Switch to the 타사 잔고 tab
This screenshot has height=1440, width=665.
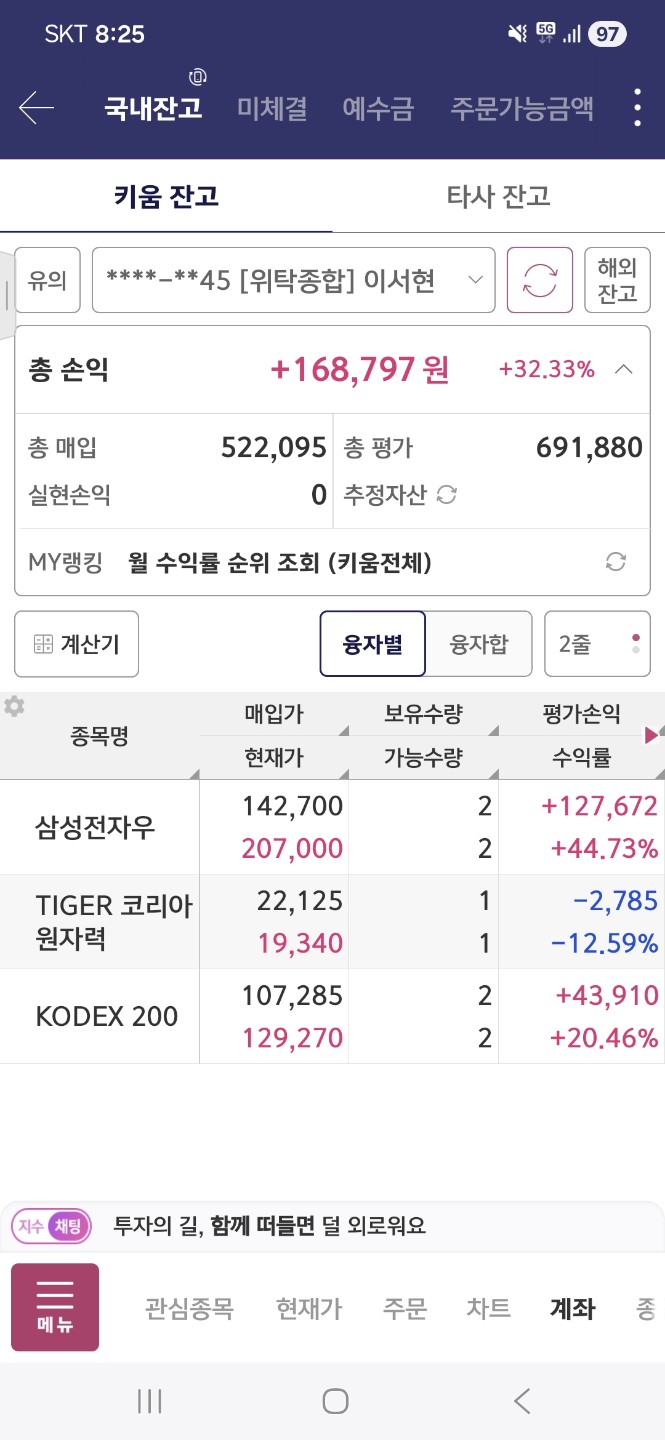(498, 196)
